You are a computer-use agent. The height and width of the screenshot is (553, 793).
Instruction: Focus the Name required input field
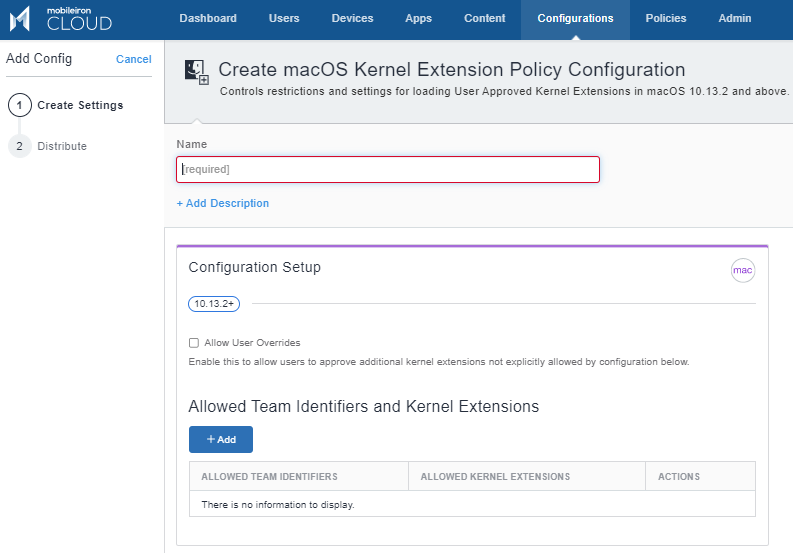(388, 169)
